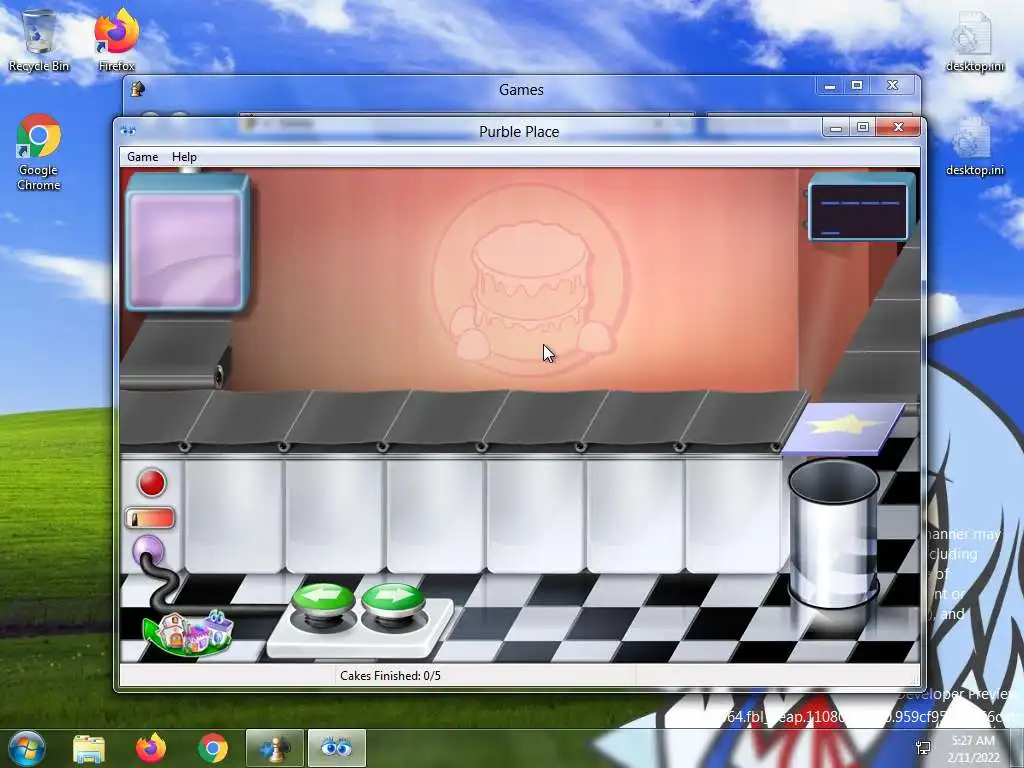The height and width of the screenshot is (768, 1024).
Task: Select the Google Chrome desktop shortcut
Action: coord(39,152)
